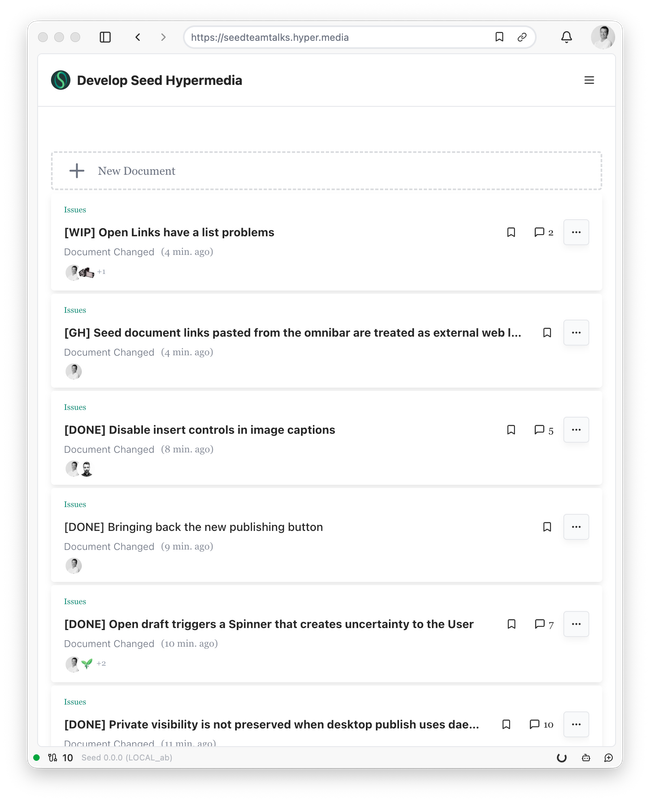Focus the URL address field
The image size is (650, 802).
tap(338, 37)
